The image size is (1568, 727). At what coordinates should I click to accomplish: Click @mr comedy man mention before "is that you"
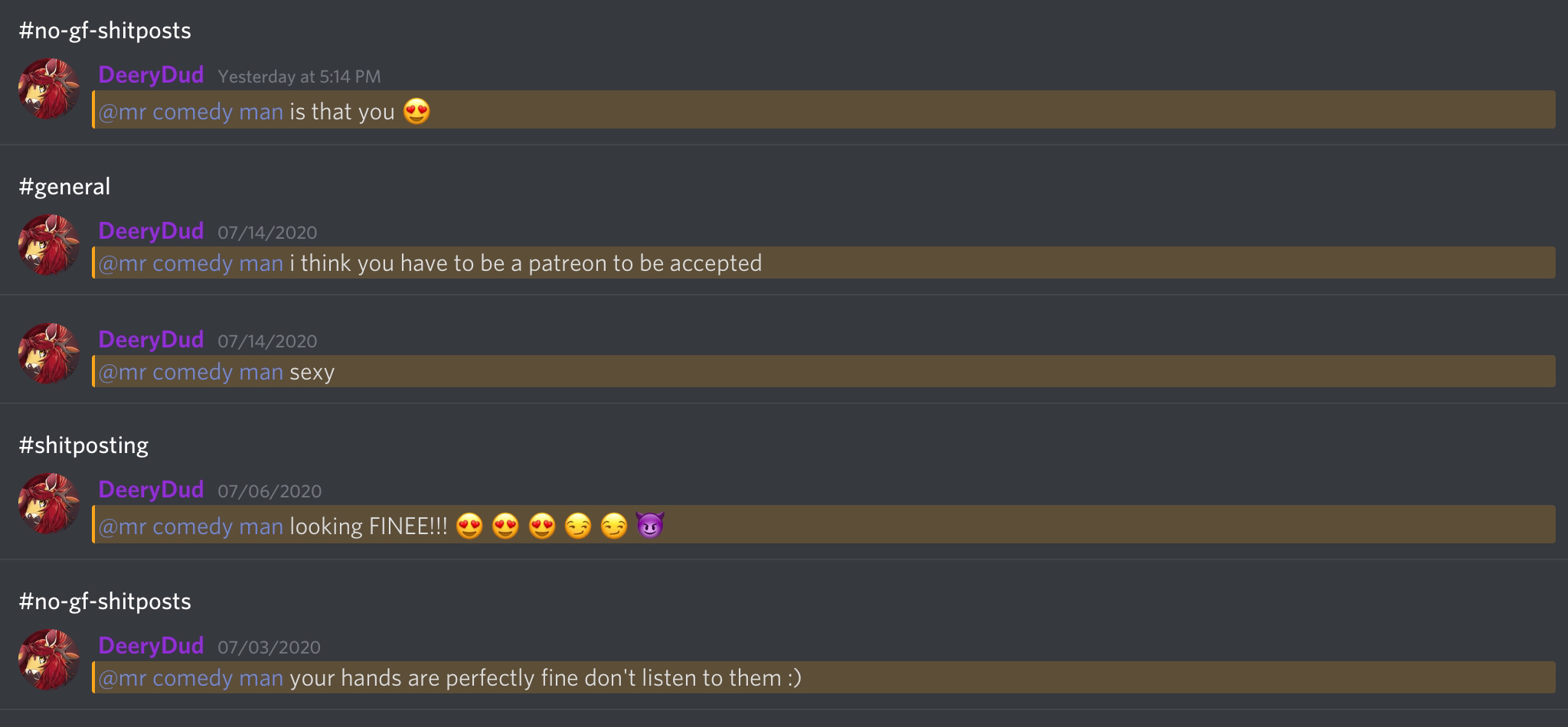(191, 112)
